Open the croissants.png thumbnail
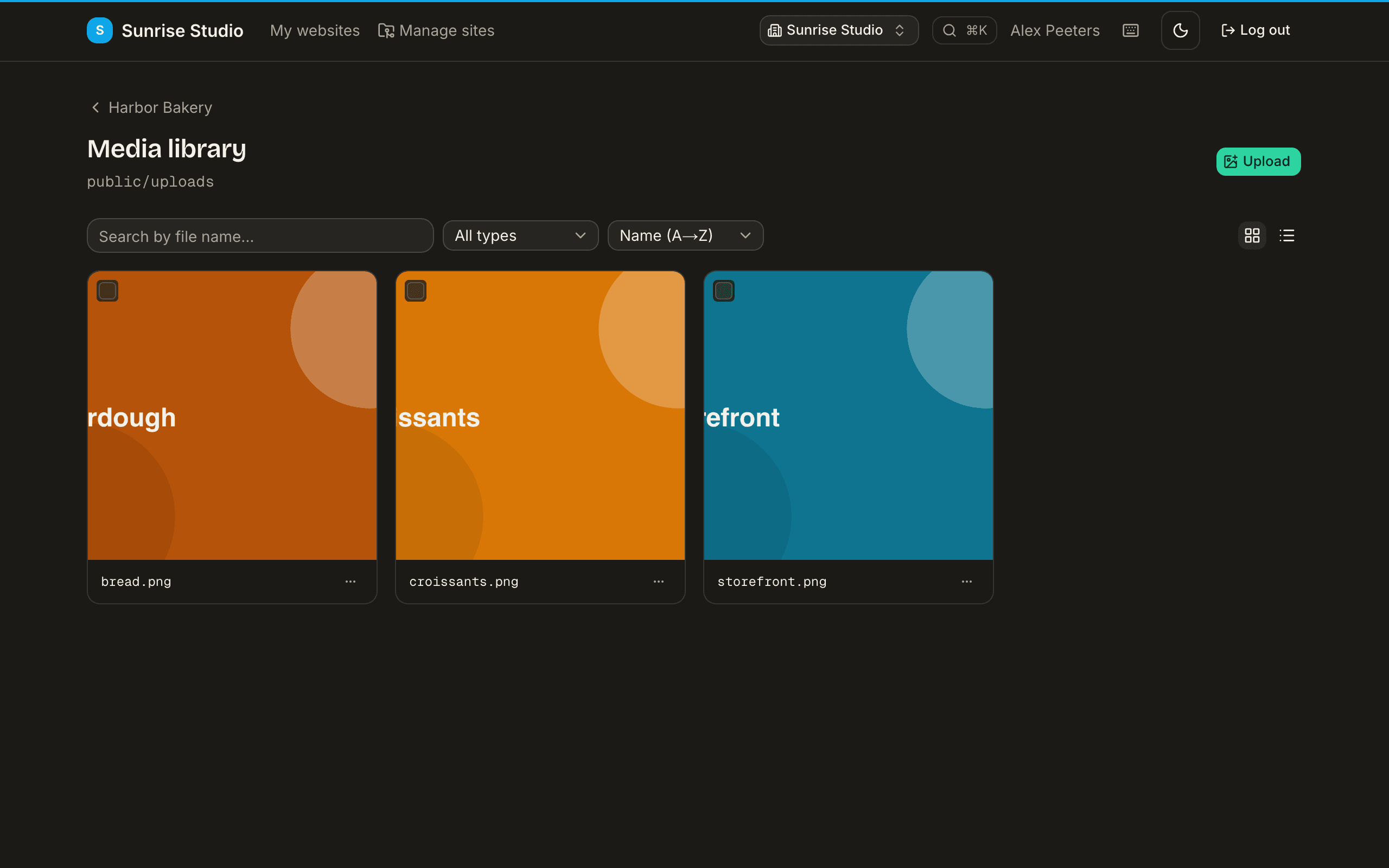 pyautogui.click(x=540, y=416)
